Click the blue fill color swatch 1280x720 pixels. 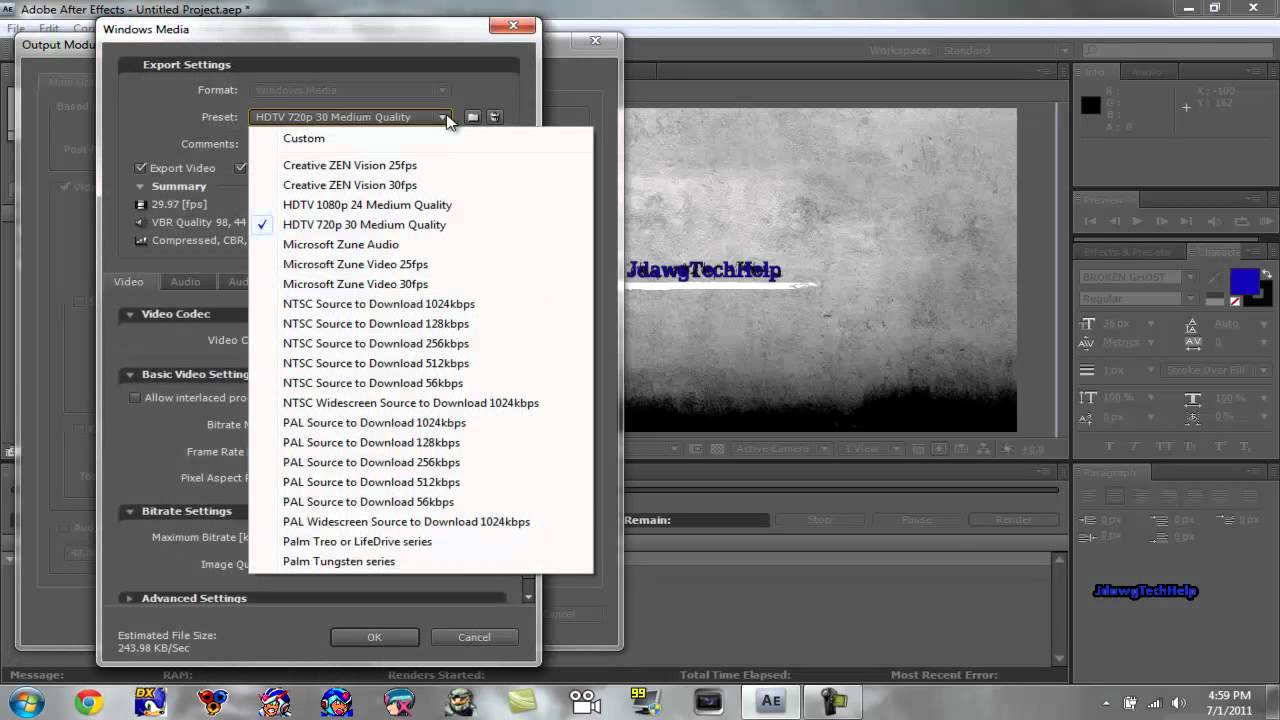(x=1244, y=282)
